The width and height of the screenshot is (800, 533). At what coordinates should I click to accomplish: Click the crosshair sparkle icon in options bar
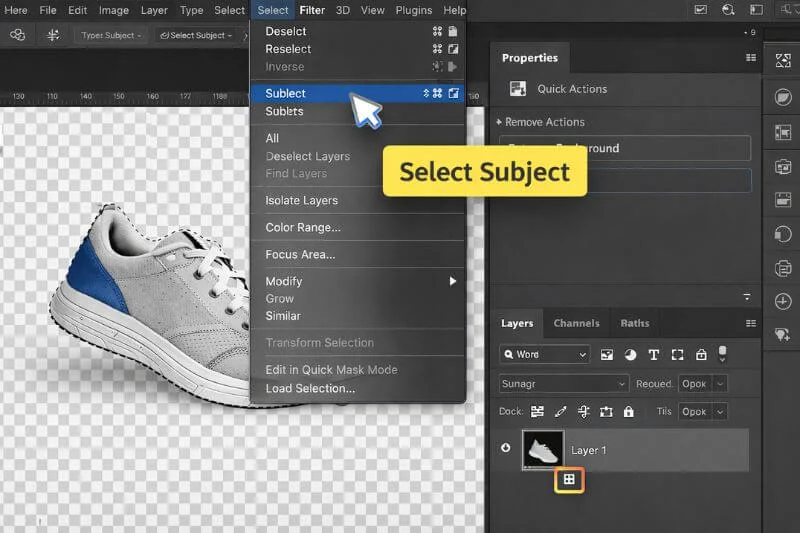coord(53,35)
